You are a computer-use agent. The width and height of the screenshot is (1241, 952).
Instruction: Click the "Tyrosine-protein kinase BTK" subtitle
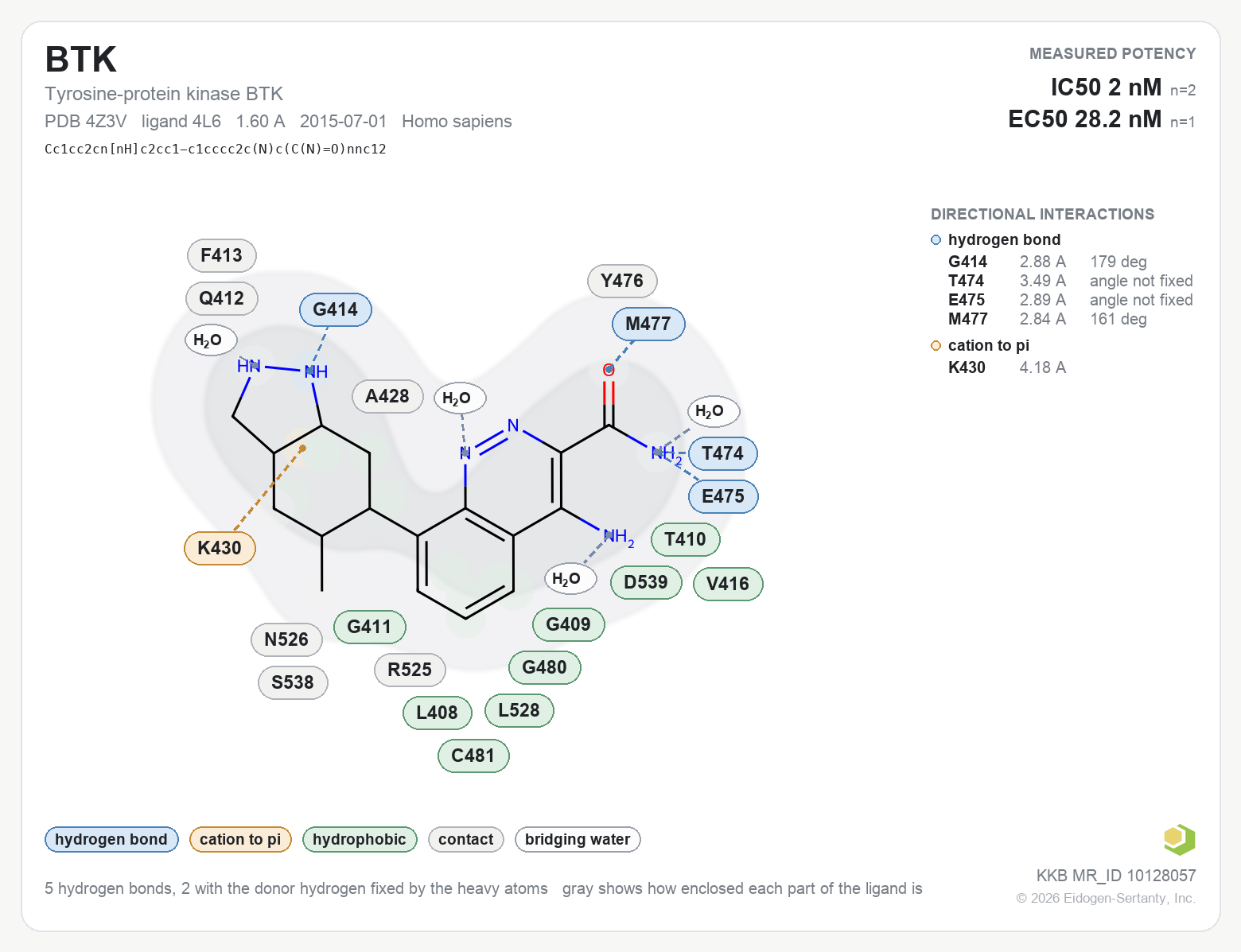click(x=164, y=94)
